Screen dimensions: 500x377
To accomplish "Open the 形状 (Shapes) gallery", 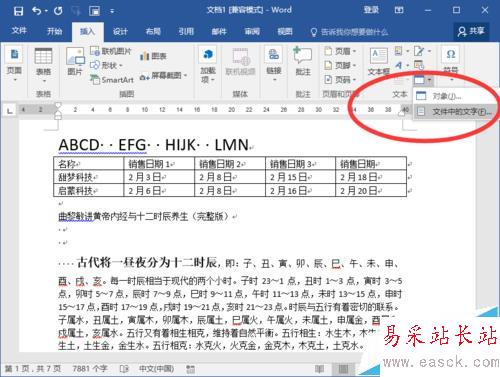I will pyautogui.click(x=107, y=65).
